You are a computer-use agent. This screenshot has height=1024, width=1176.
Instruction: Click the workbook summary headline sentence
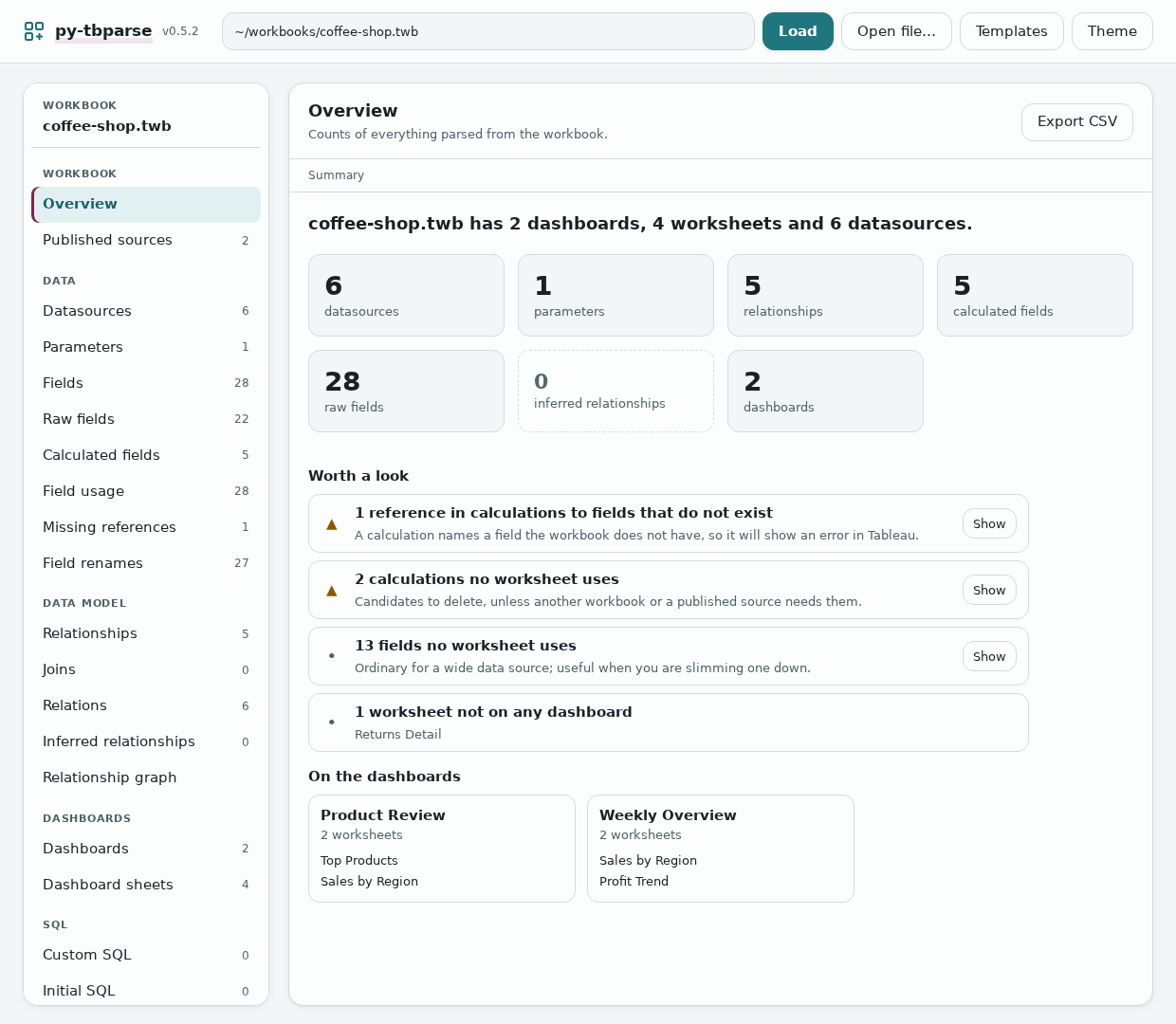(x=640, y=224)
